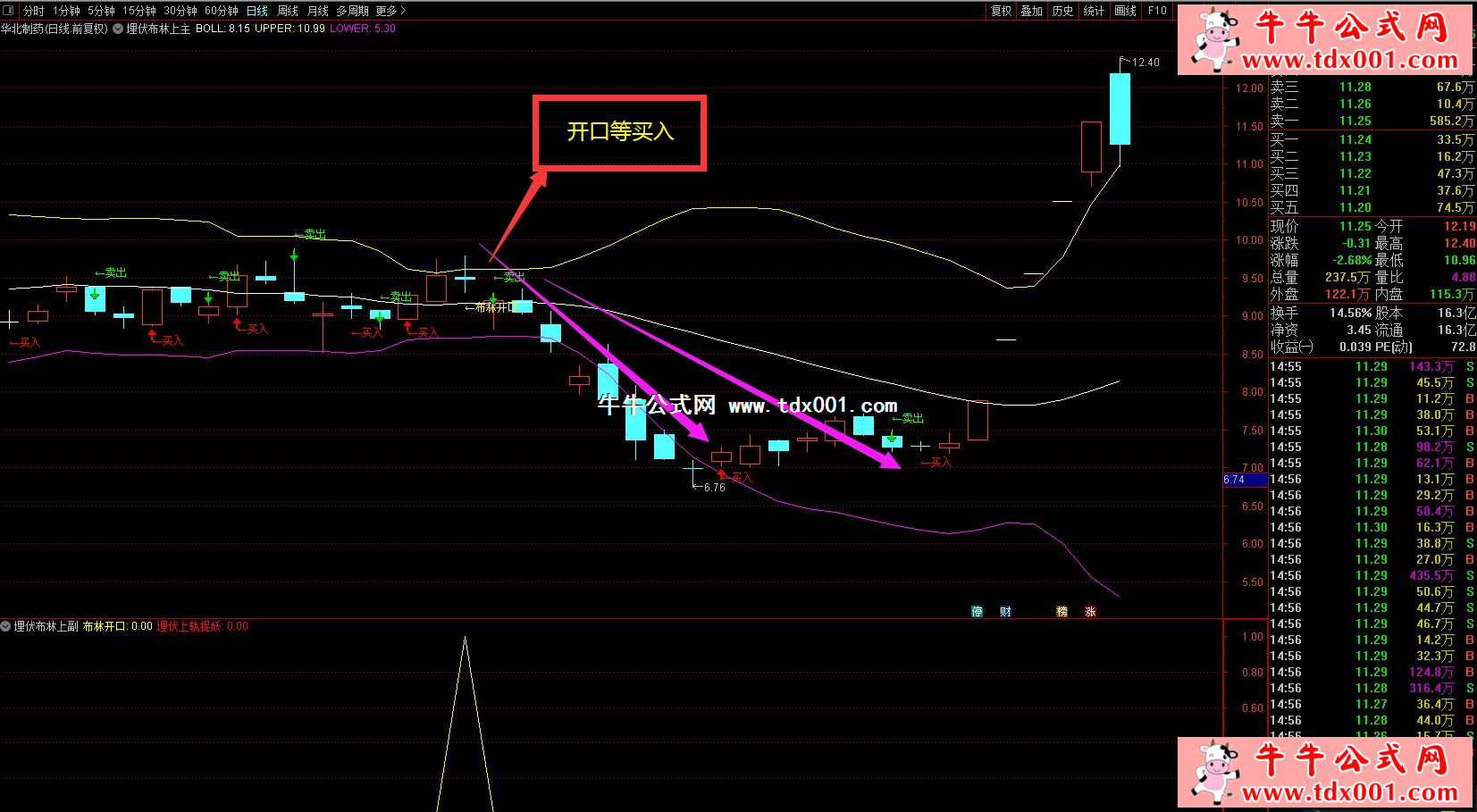Click the UPPER: 10.99 value label
Image resolution: width=1477 pixels, height=812 pixels.
point(290,29)
